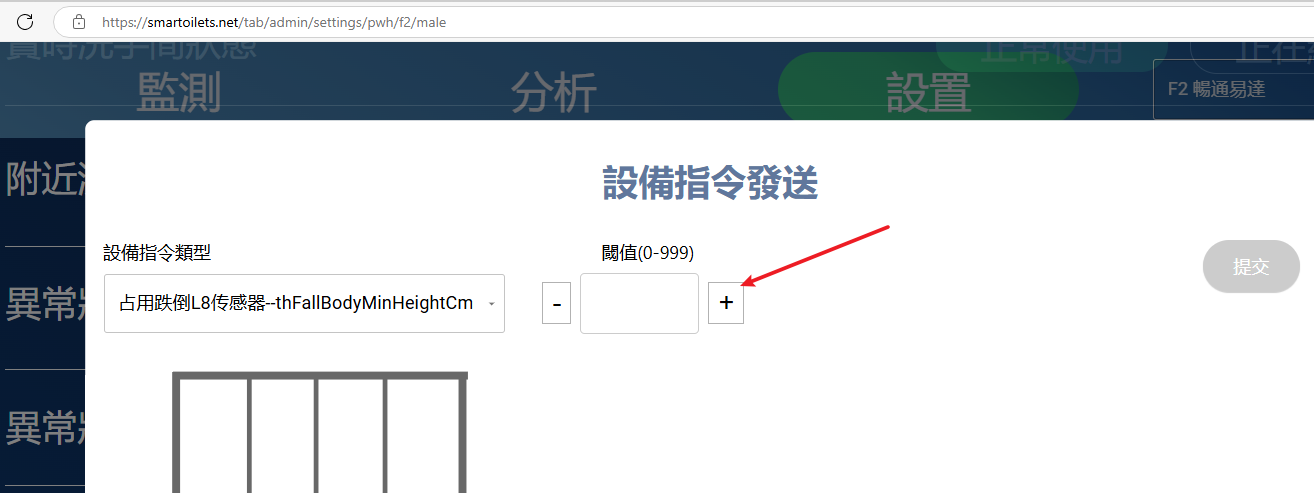Switch to the 分析 tab
Viewport: 1314px width, 493px height.
pos(554,93)
